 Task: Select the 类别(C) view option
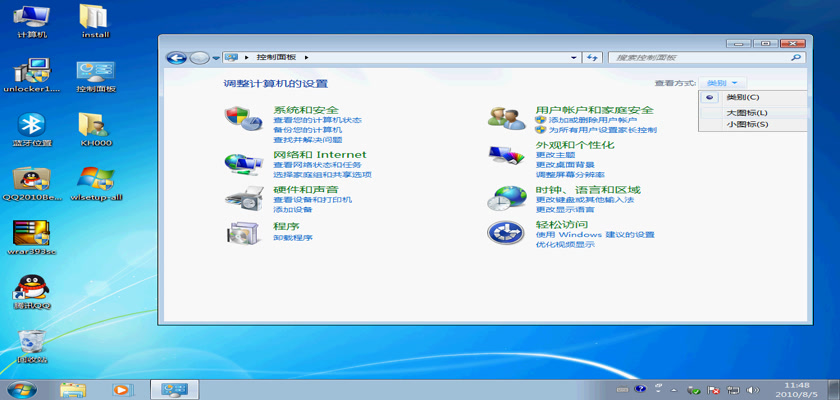(743, 97)
